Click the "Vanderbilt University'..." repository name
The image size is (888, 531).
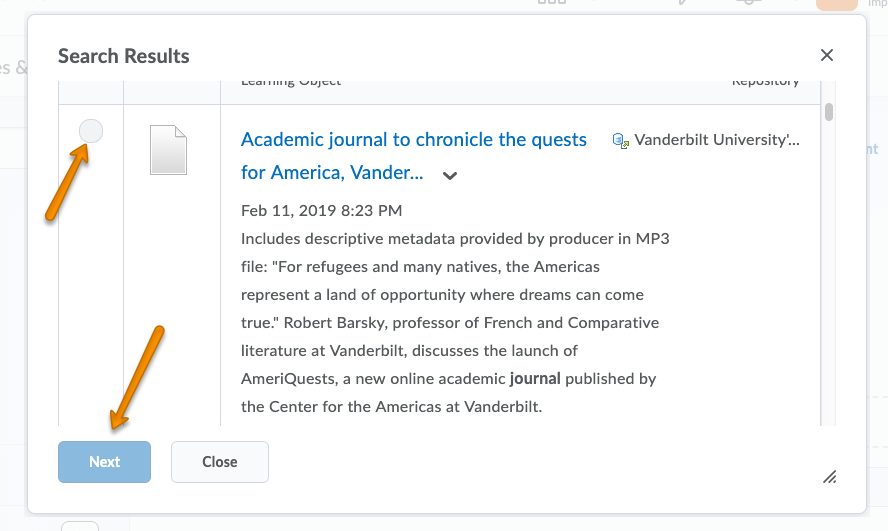tap(717, 140)
